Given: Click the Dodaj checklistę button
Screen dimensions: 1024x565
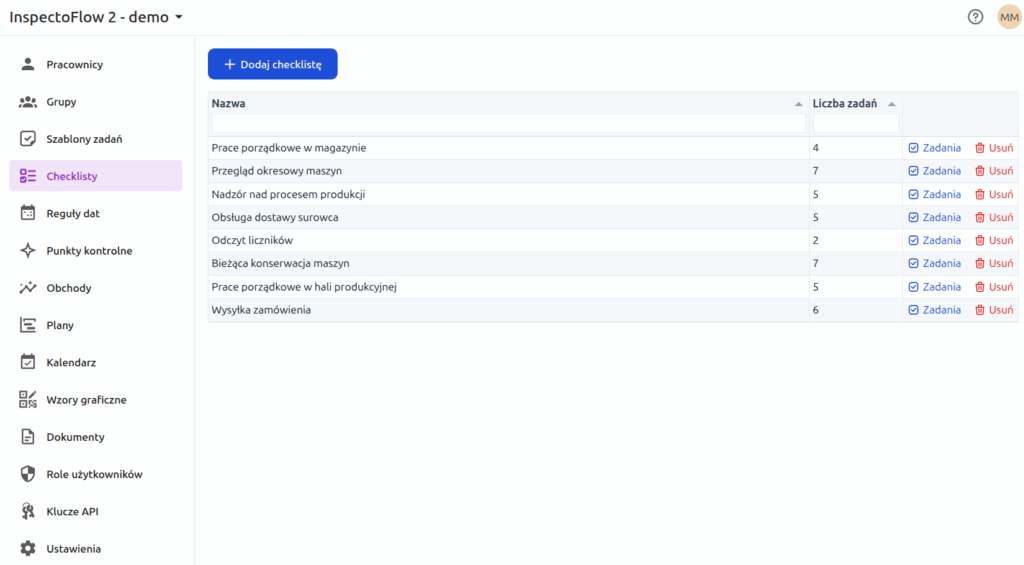Looking at the screenshot, I should (272, 64).
